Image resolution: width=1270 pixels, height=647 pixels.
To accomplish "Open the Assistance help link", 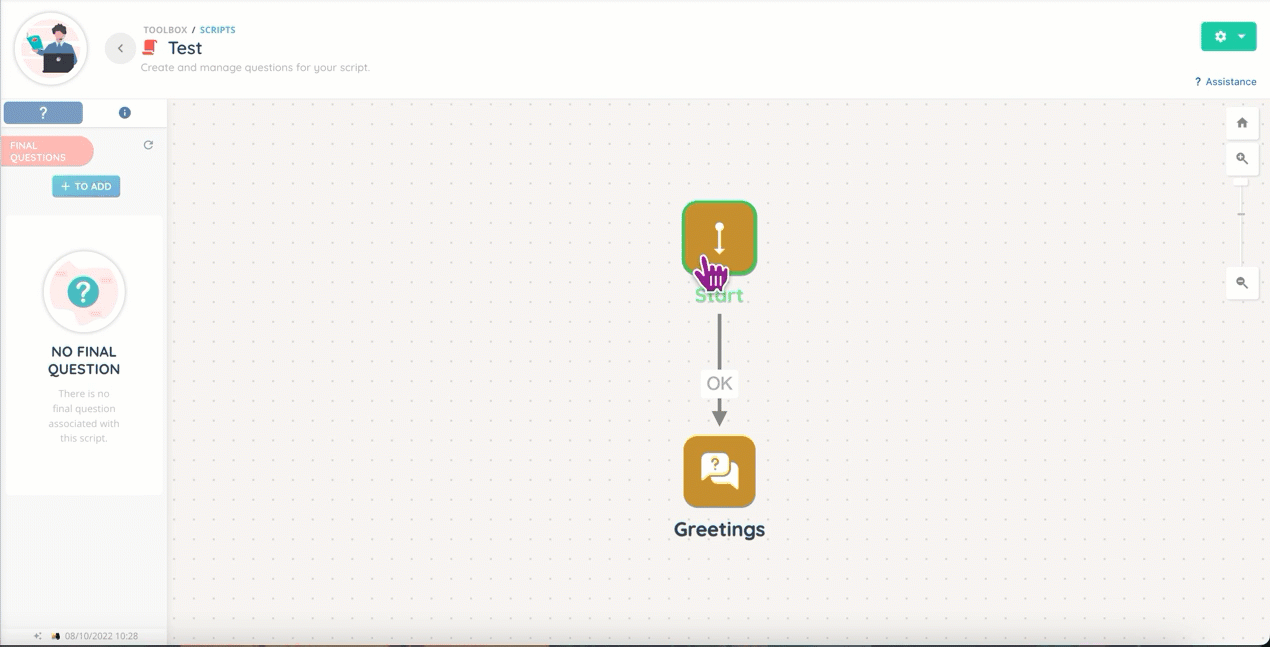I will [1225, 82].
